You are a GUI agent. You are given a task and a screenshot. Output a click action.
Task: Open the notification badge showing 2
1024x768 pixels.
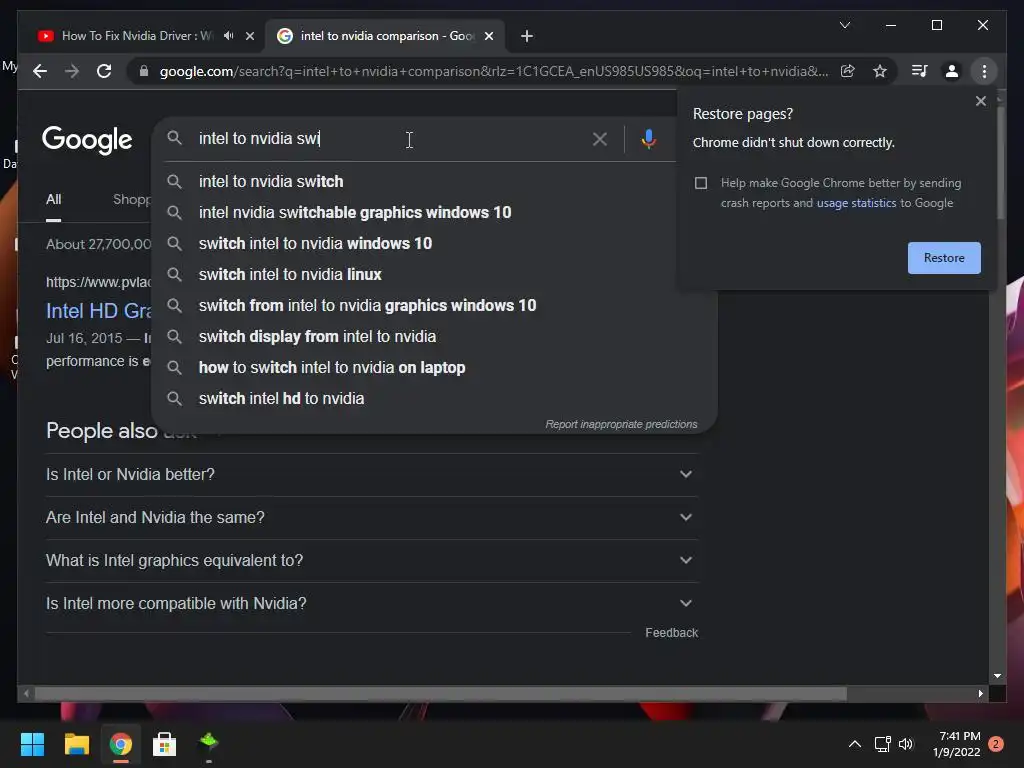pos(996,744)
